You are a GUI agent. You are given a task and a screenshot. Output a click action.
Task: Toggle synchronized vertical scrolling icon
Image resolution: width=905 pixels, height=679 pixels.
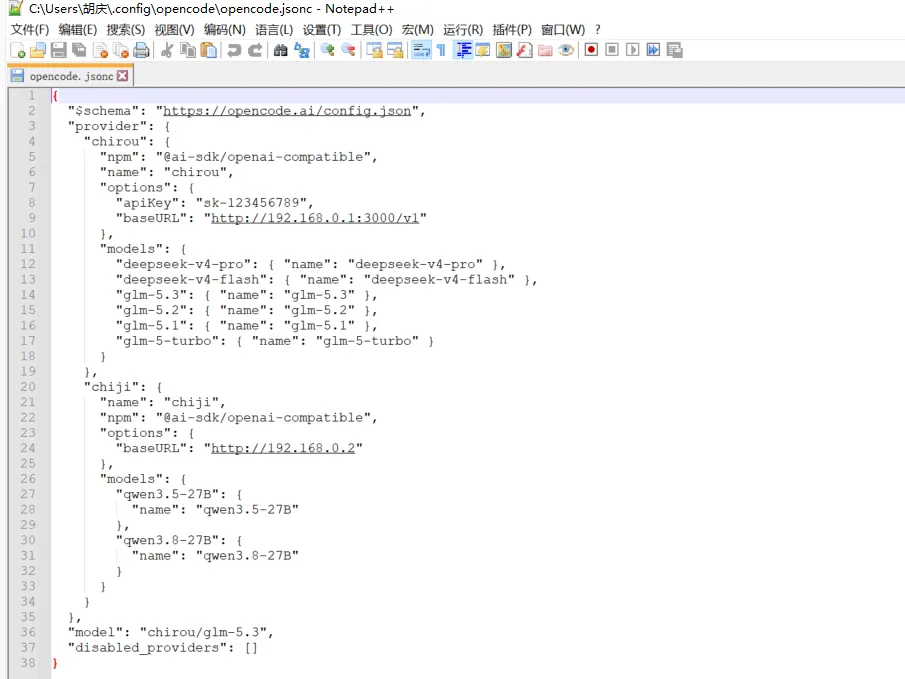[x=374, y=50]
